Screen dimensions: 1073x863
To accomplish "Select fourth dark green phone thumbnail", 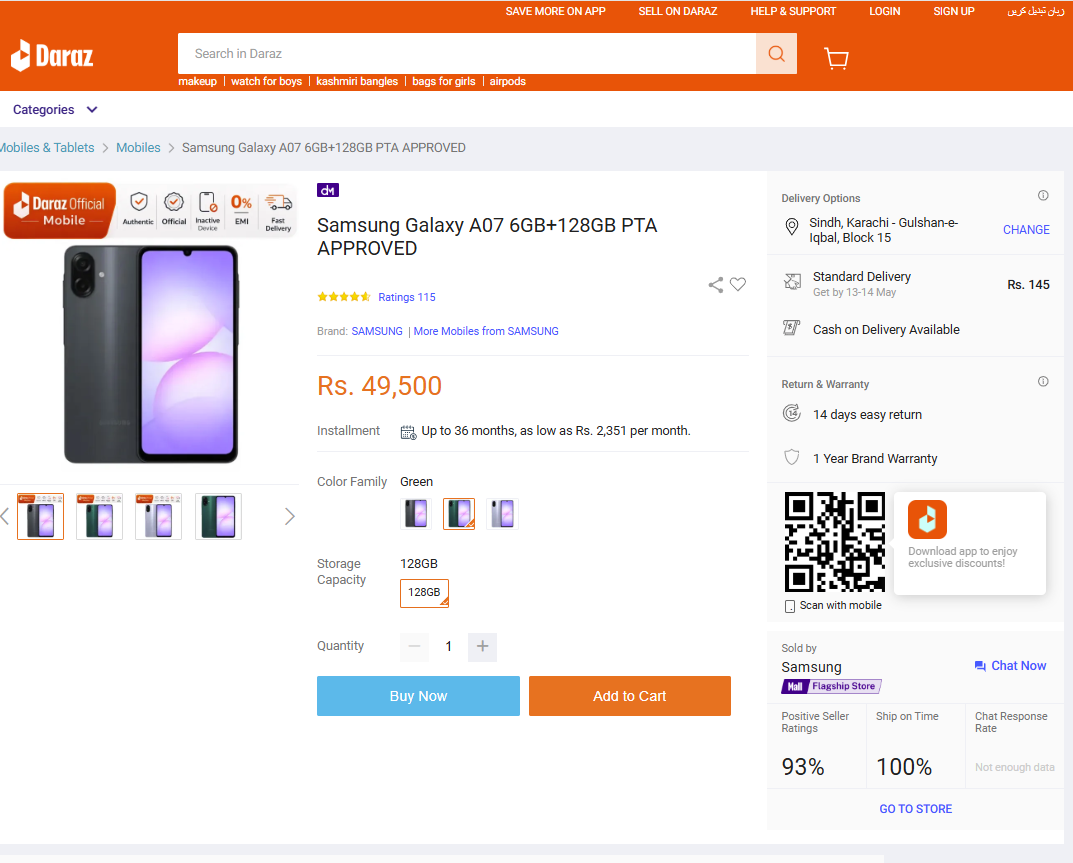I will point(218,517).
